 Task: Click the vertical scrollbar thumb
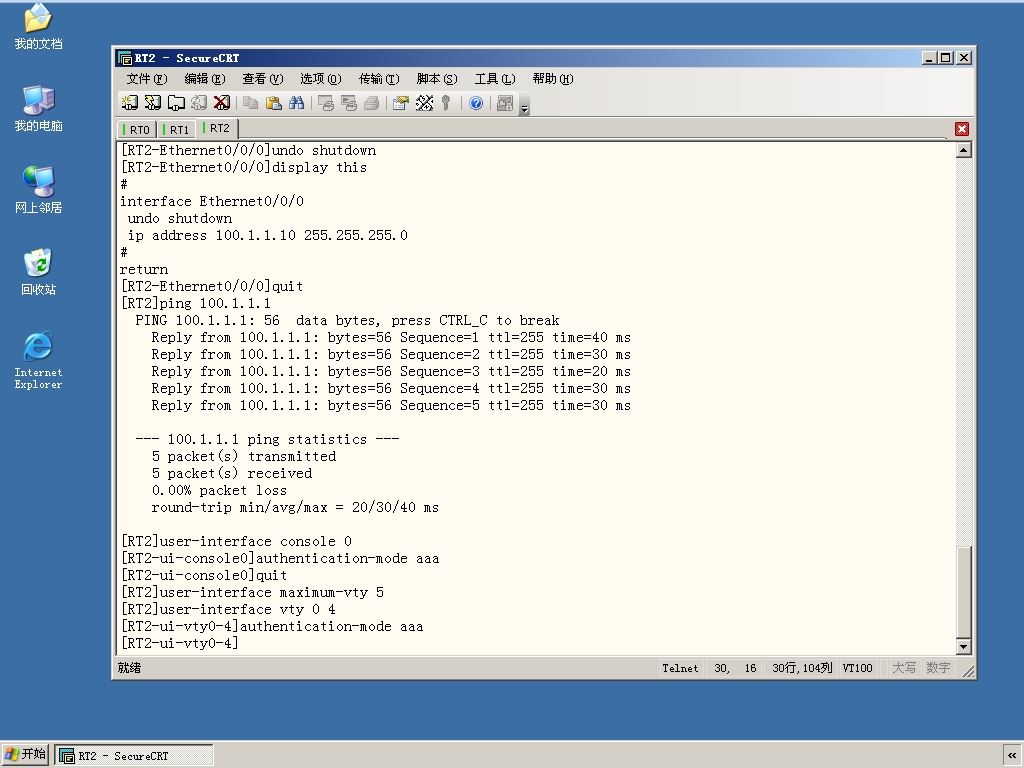963,591
